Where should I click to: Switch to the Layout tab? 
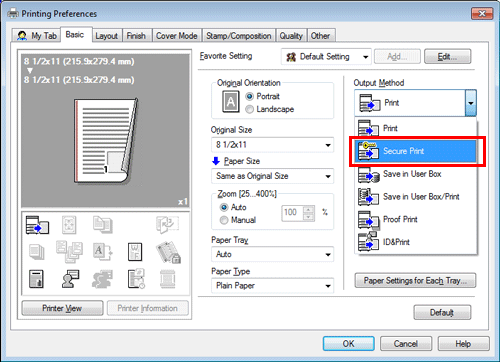106,36
